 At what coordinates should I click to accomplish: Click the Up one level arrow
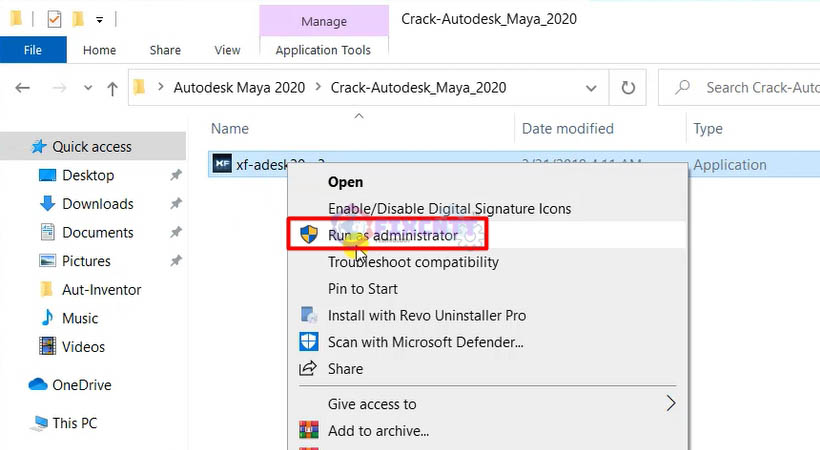pos(113,88)
